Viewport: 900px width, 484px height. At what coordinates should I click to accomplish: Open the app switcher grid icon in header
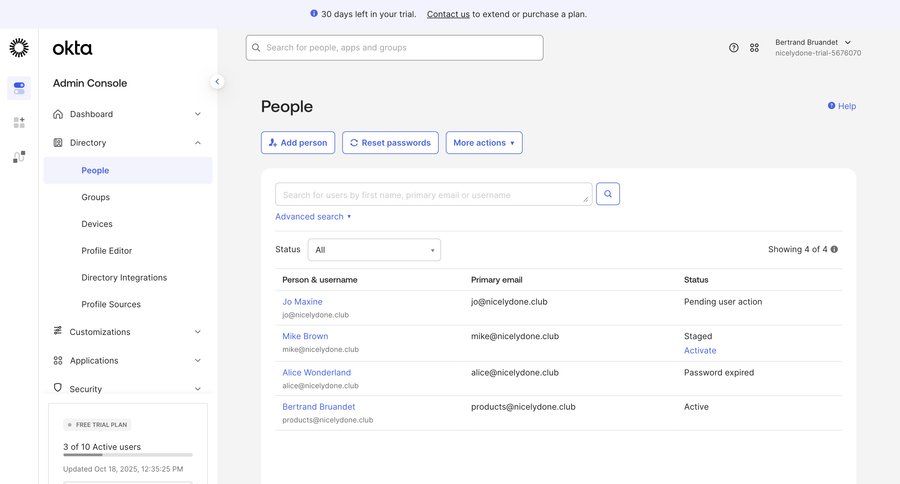click(x=754, y=48)
